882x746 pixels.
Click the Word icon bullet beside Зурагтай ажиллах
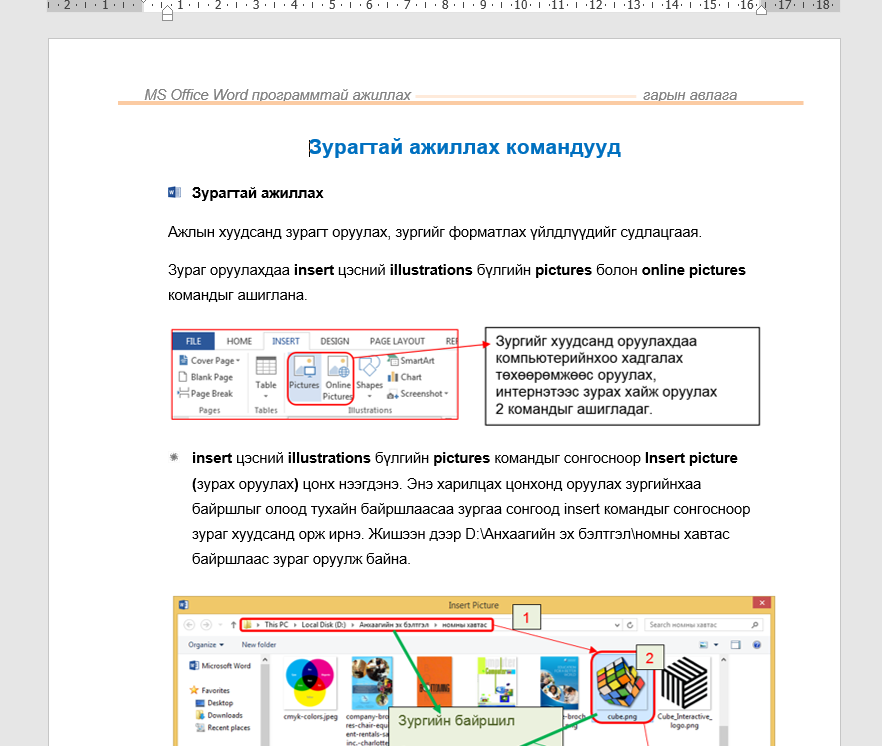coord(174,192)
